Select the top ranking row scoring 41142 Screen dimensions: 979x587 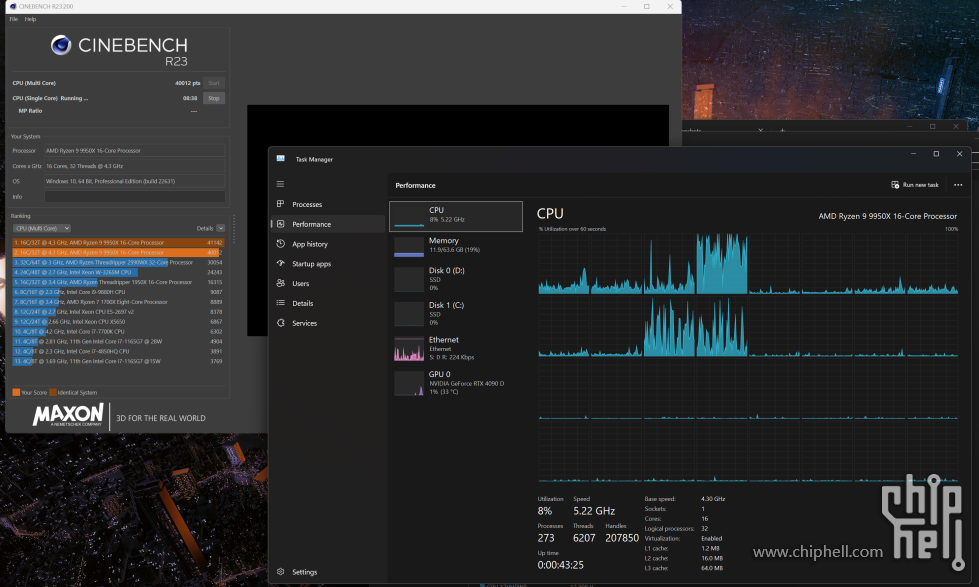coord(117,242)
